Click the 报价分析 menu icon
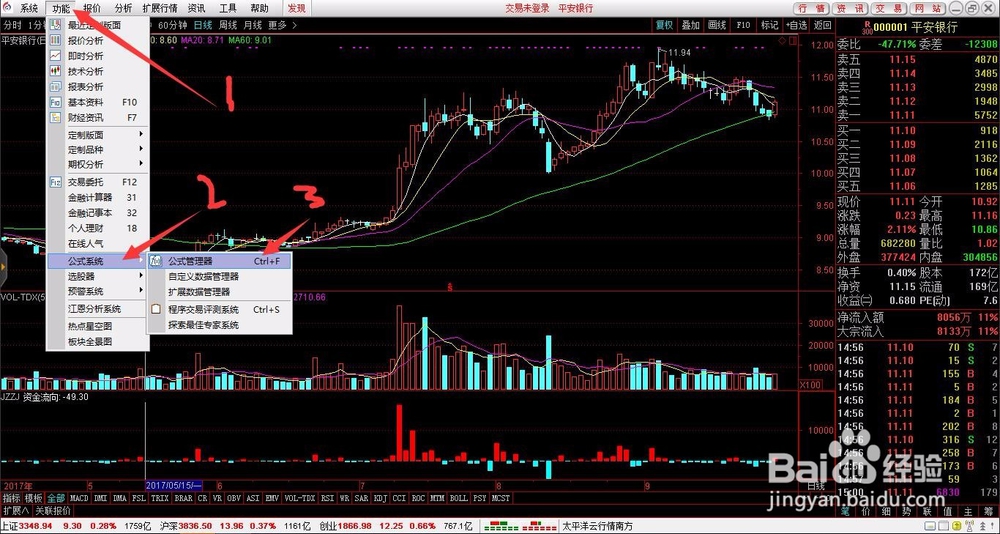The height and width of the screenshot is (534, 1000). (55, 40)
